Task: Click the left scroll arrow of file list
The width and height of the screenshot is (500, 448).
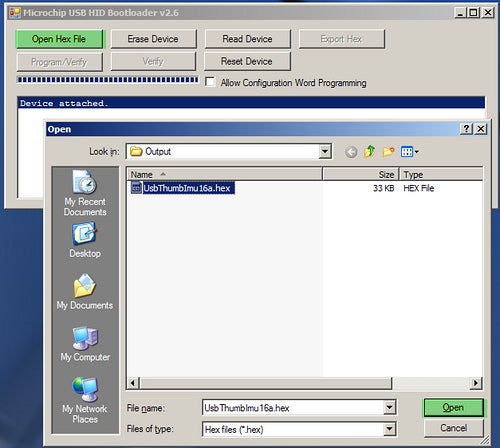Action: coord(133,383)
